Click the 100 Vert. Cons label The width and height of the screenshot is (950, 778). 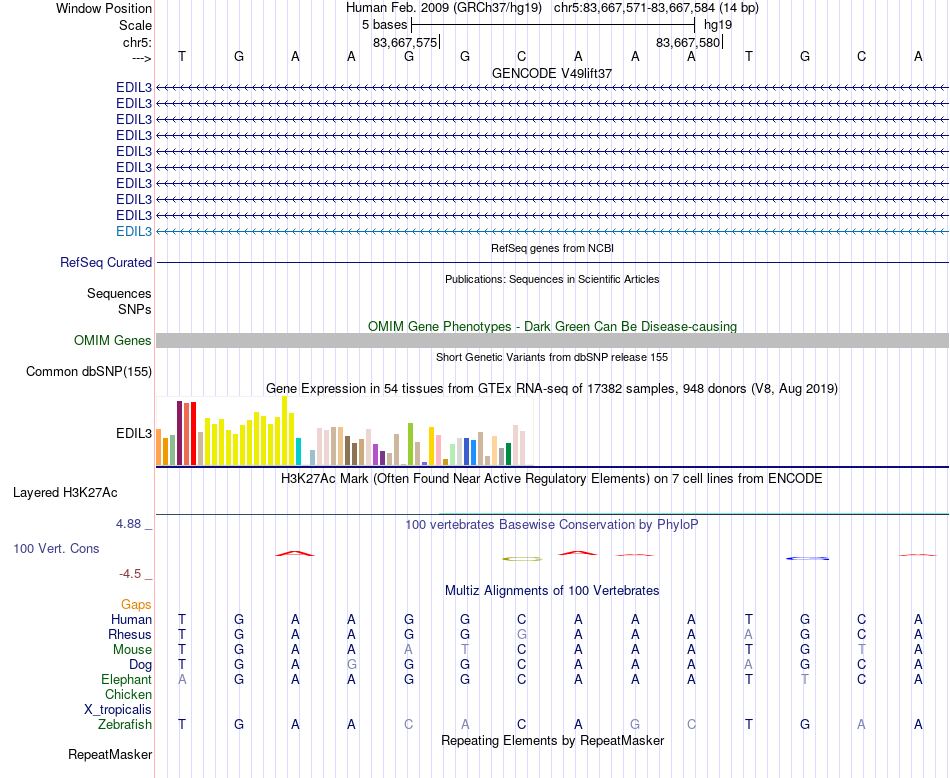coord(56,548)
